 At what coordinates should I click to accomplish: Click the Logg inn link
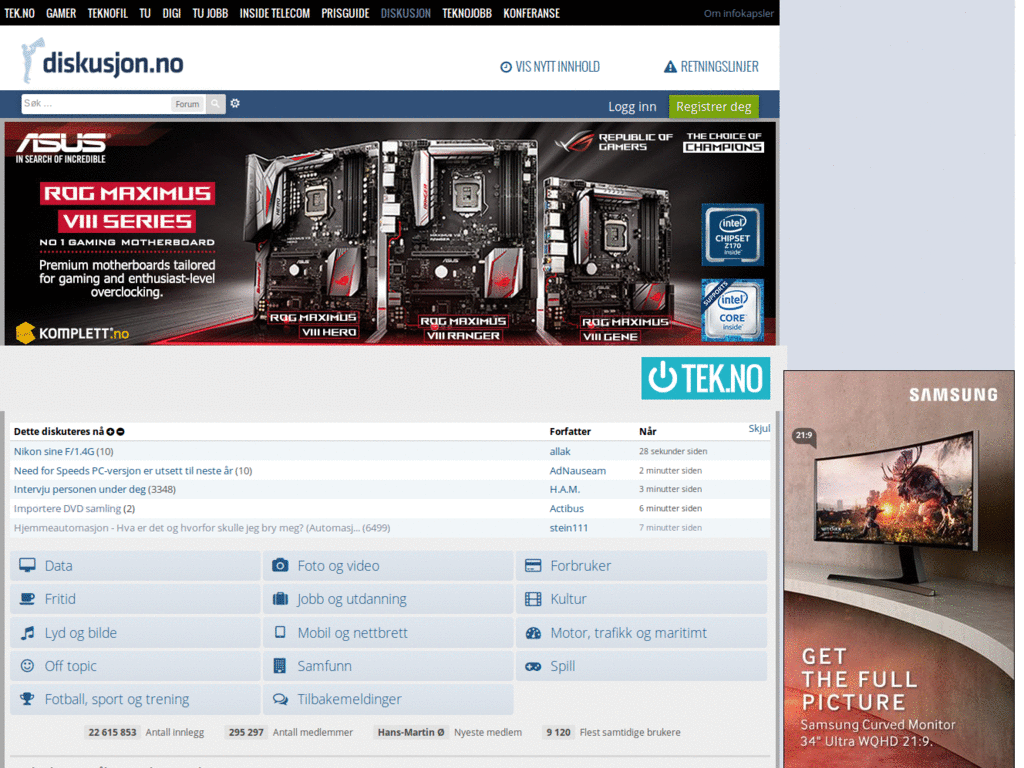(632, 106)
